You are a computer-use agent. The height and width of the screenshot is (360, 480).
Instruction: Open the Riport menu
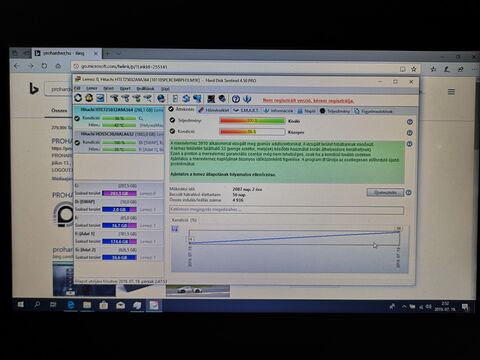point(125,88)
